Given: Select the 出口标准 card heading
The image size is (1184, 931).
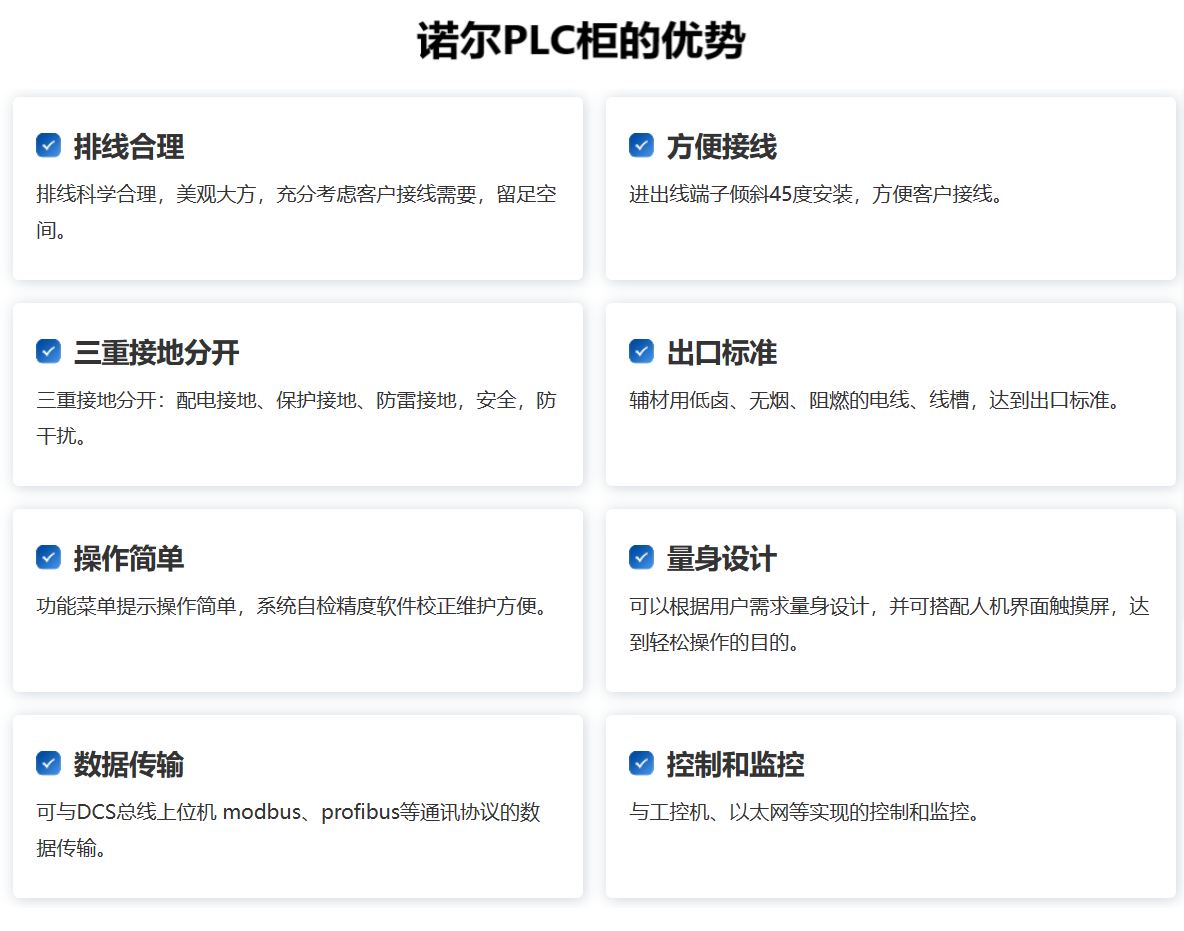Looking at the screenshot, I should pos(721,353).
